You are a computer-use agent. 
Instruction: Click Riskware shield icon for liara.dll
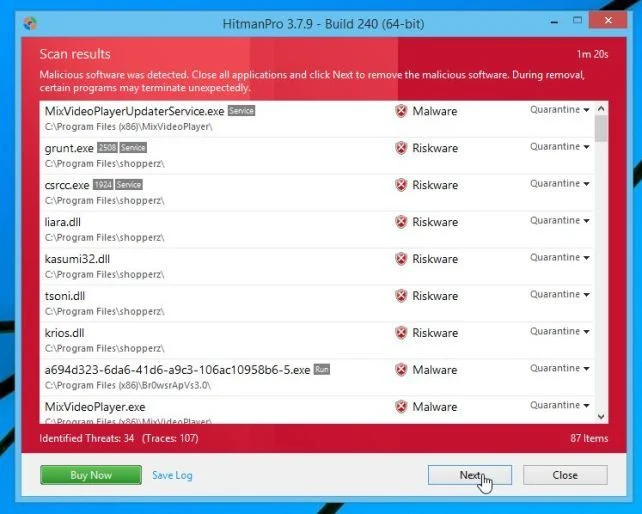401,222
